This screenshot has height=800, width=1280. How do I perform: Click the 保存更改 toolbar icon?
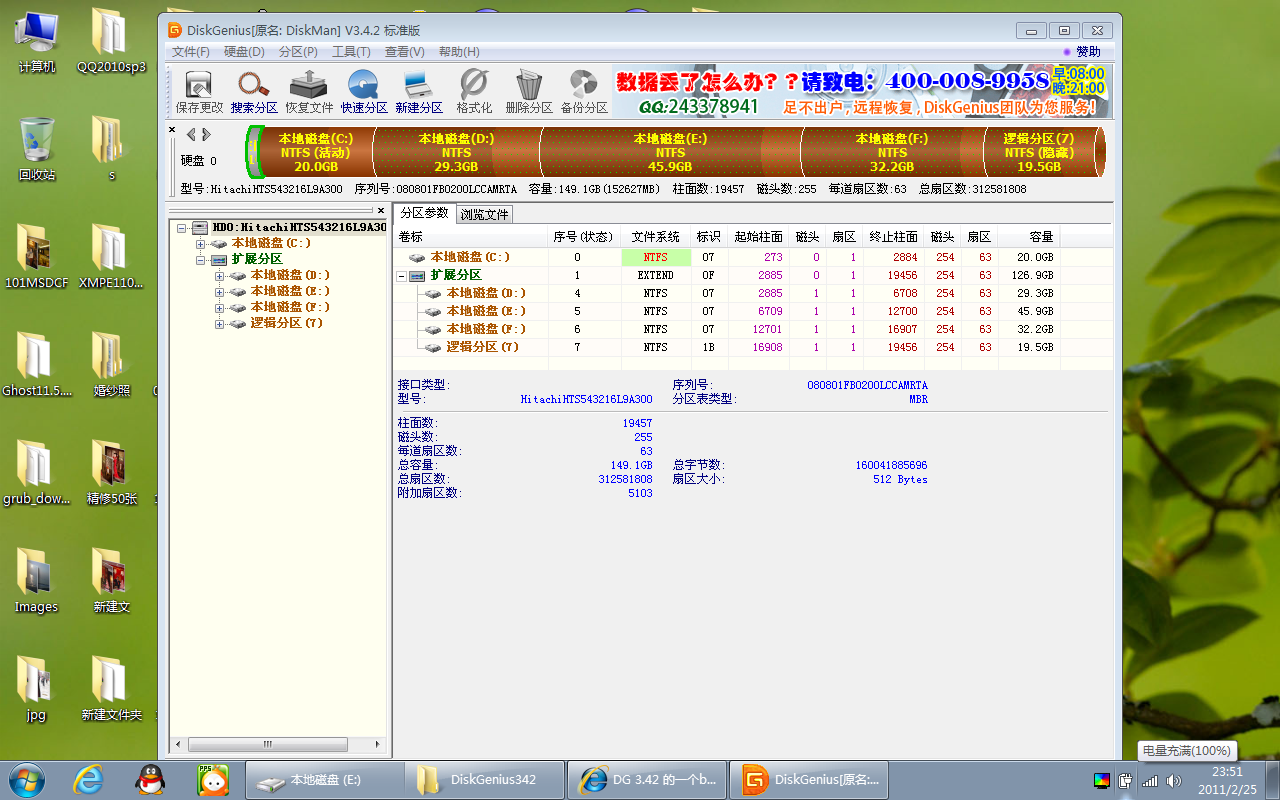tap(199, 92)
